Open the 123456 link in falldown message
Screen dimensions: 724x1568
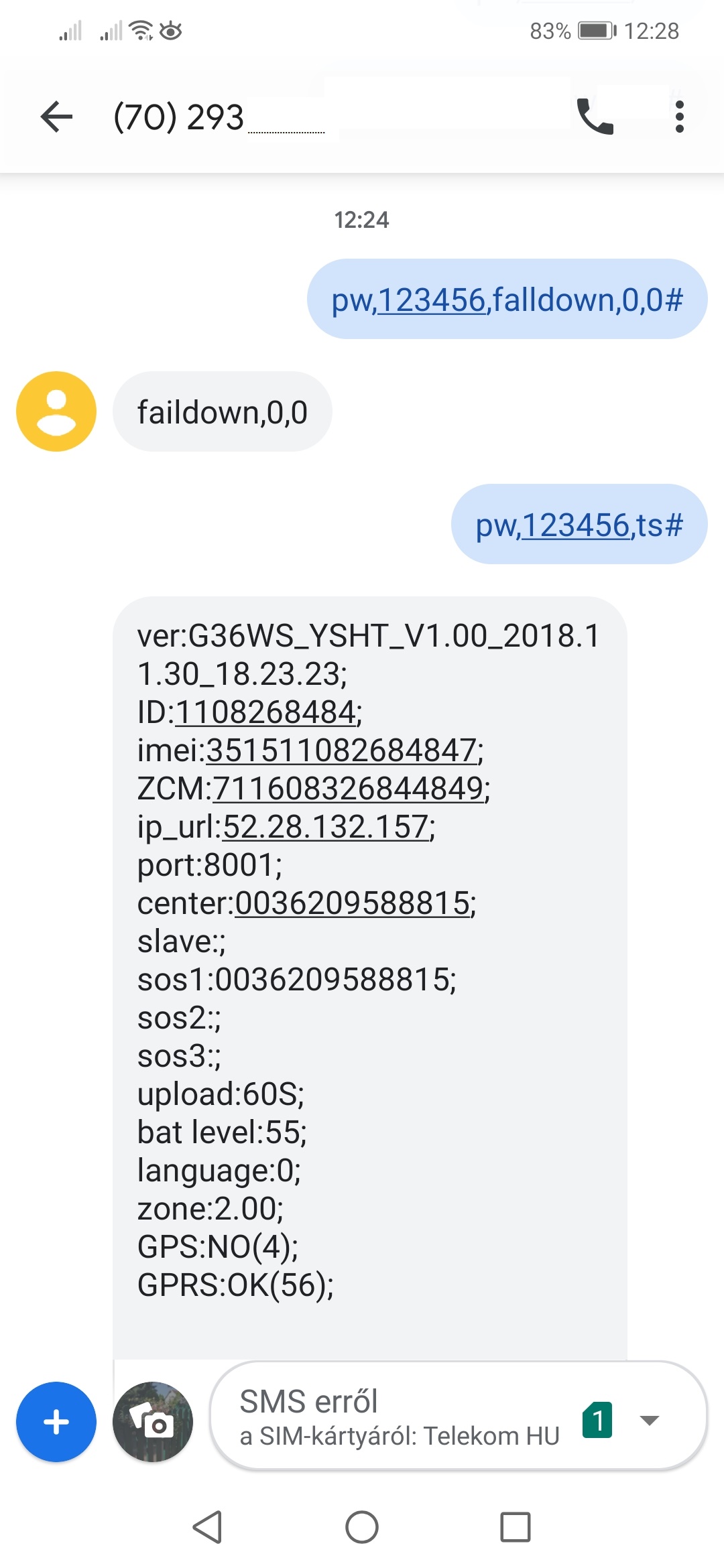point(432,300)
